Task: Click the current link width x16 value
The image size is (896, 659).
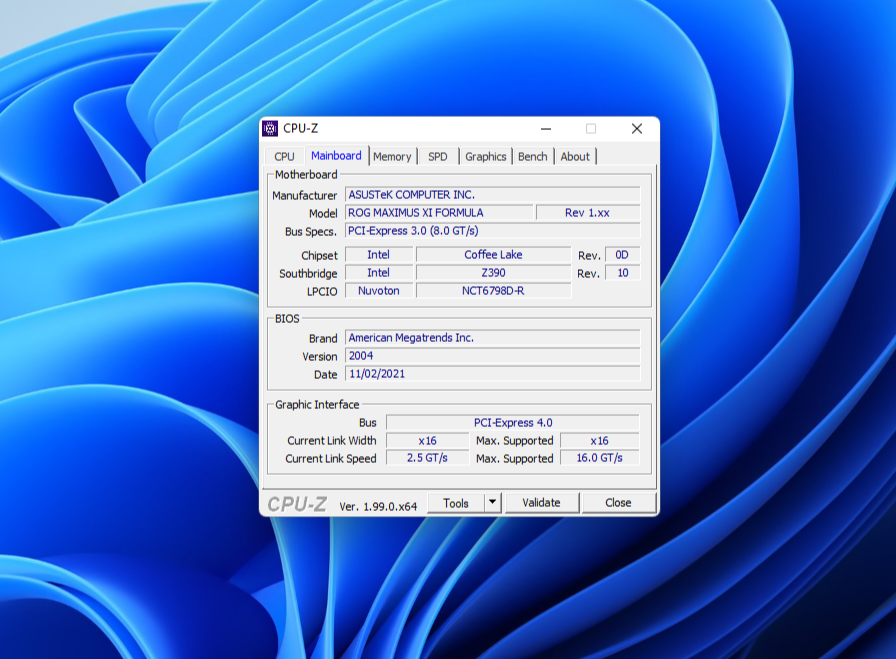Action: [x=427, y=441]
